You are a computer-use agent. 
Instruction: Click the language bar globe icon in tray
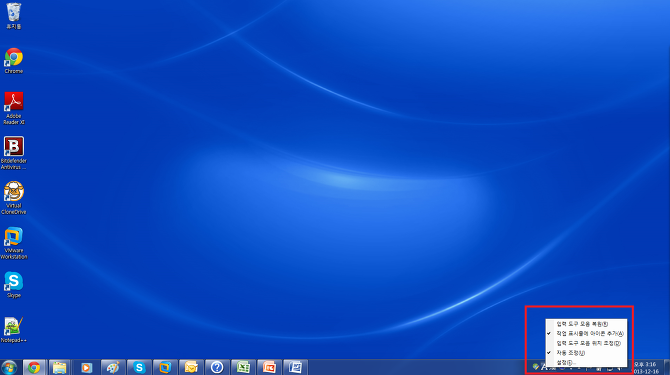pos(535,367)
